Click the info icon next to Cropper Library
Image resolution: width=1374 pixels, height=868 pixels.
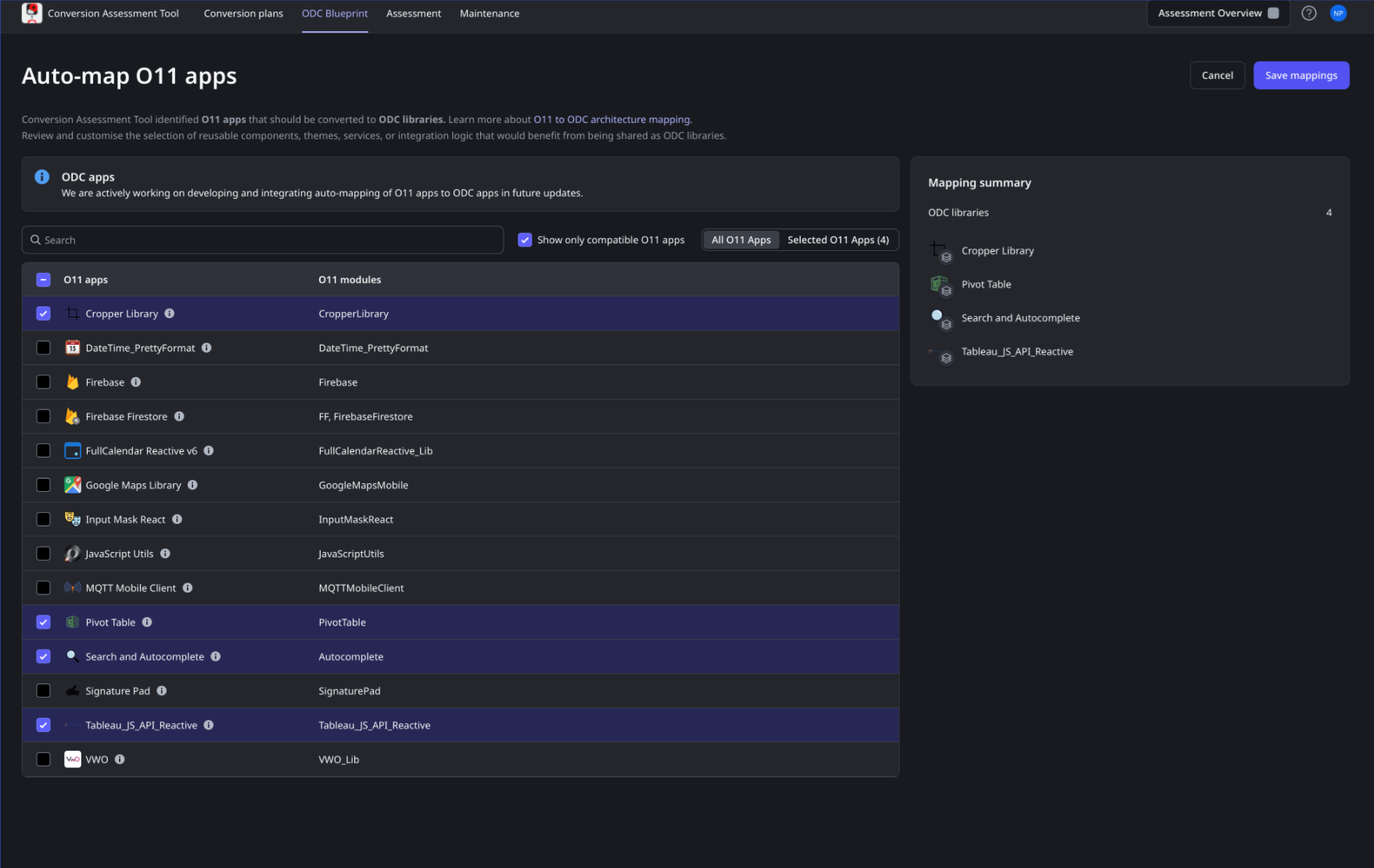coord(170,314)
